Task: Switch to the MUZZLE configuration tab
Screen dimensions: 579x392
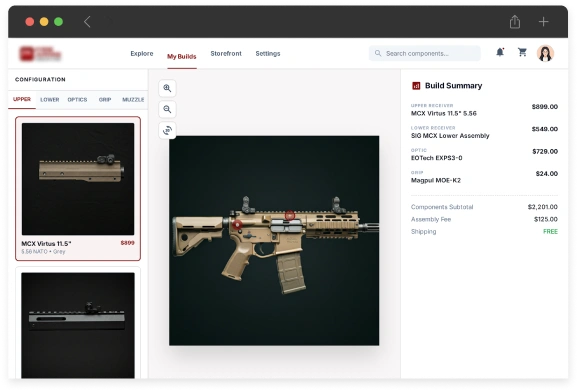Action: (133, 100)
